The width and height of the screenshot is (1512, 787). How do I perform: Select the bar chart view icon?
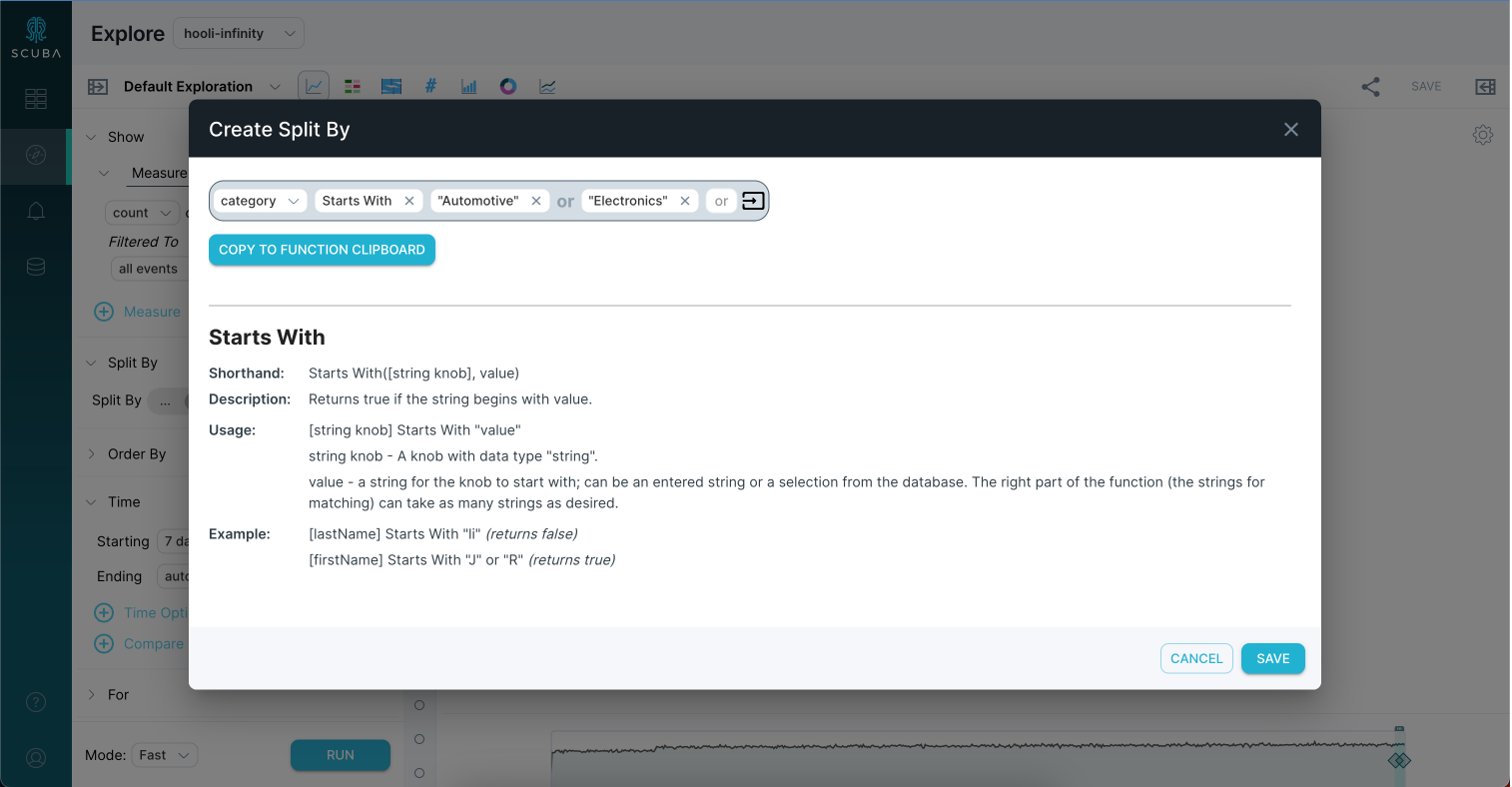click(x=469, y=87)
